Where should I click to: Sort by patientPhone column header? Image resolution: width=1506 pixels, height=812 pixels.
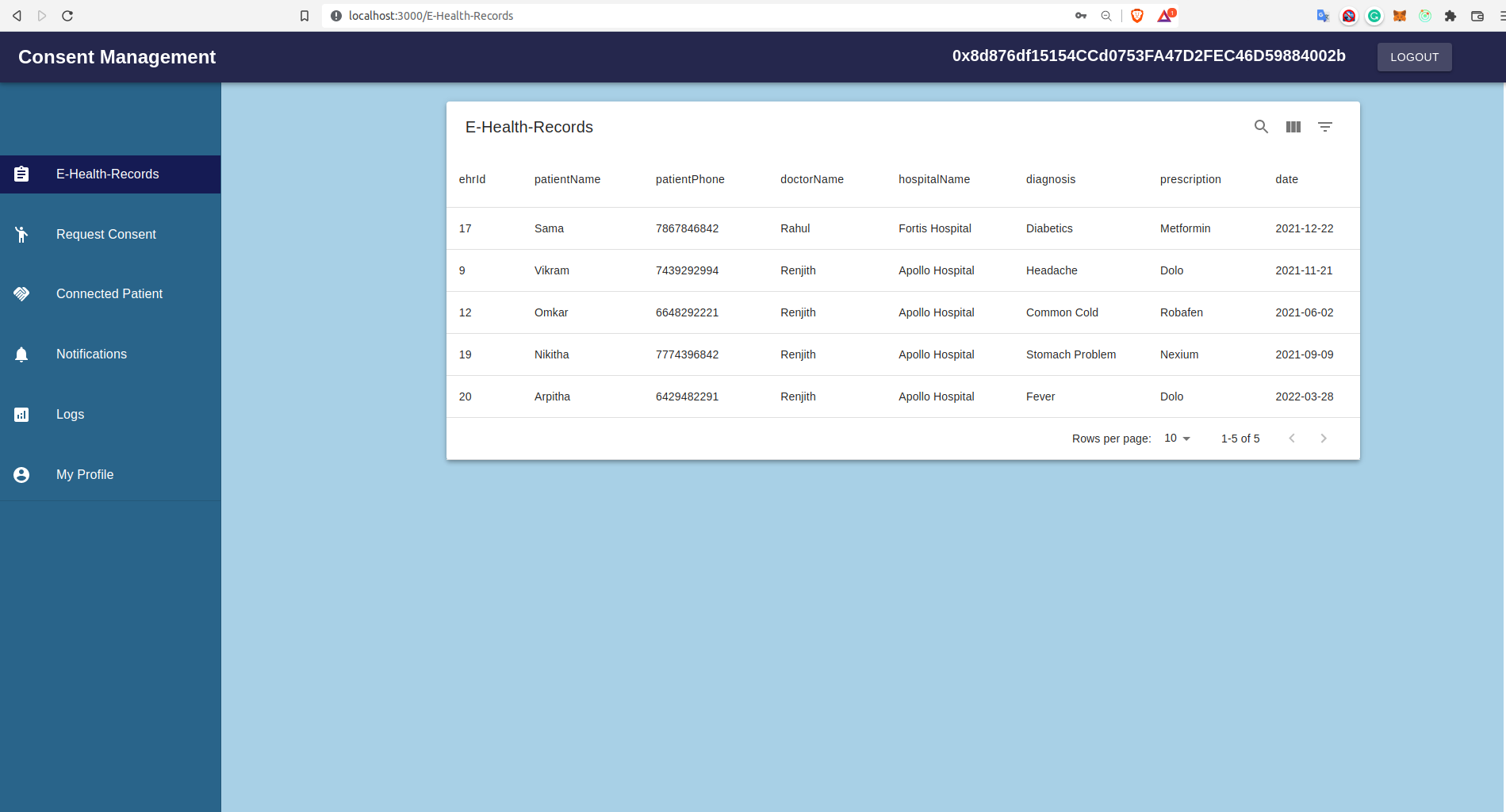pos(690,179)
